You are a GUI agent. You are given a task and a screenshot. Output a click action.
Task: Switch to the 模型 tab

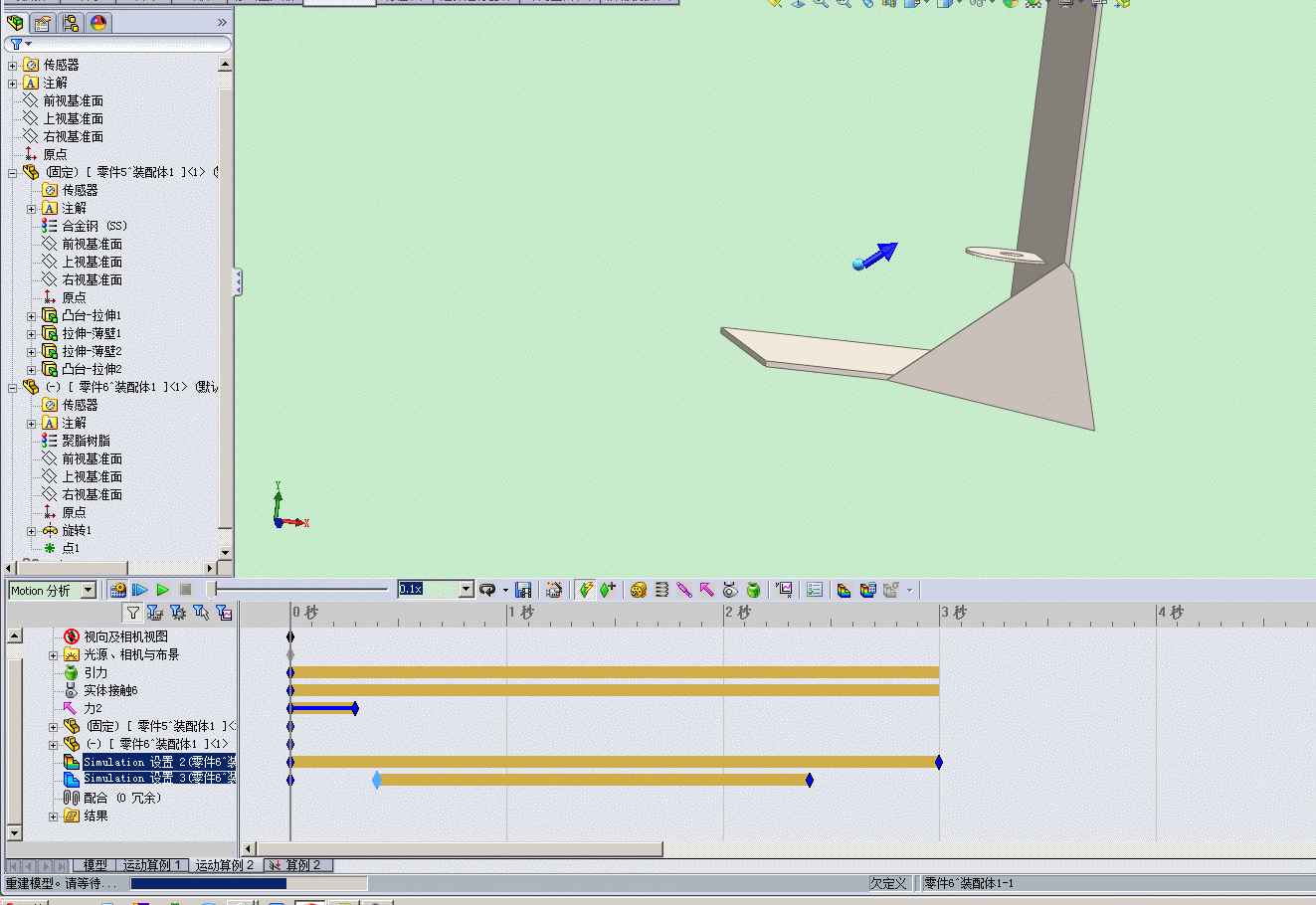(x=95, y=866)
